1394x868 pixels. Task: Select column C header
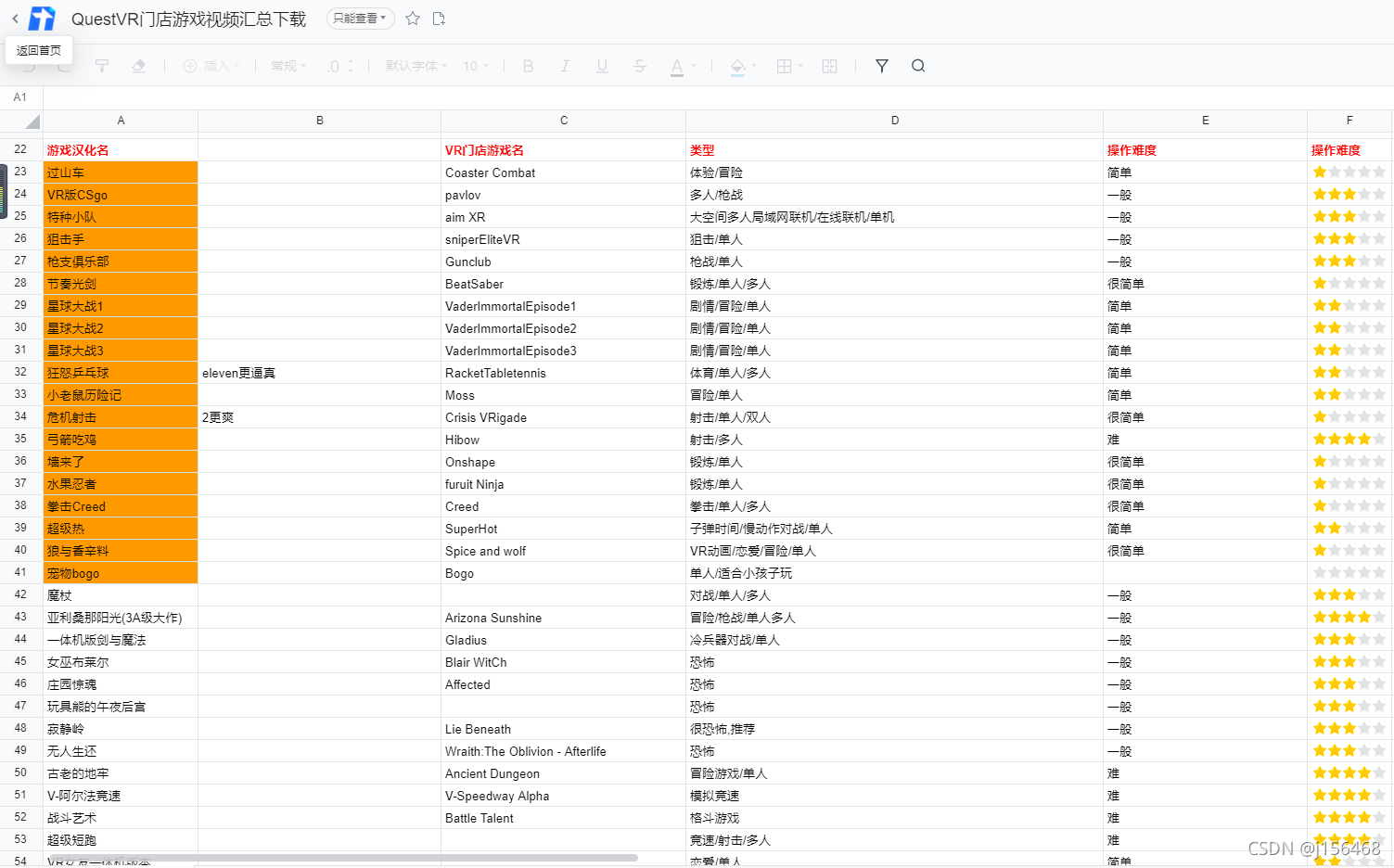tap(564, 121)
